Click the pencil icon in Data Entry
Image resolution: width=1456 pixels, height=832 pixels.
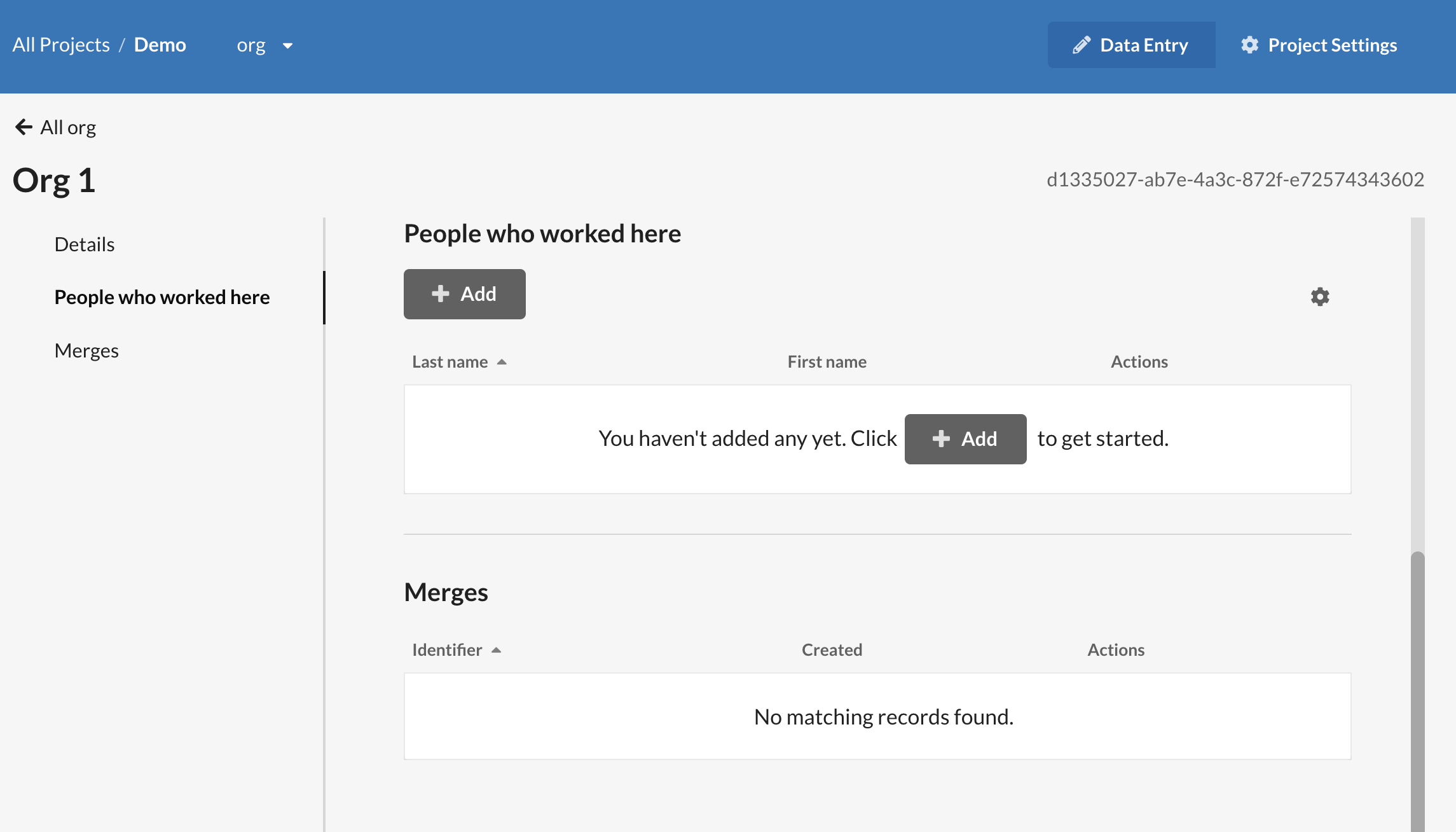[x=1082, y=45]
